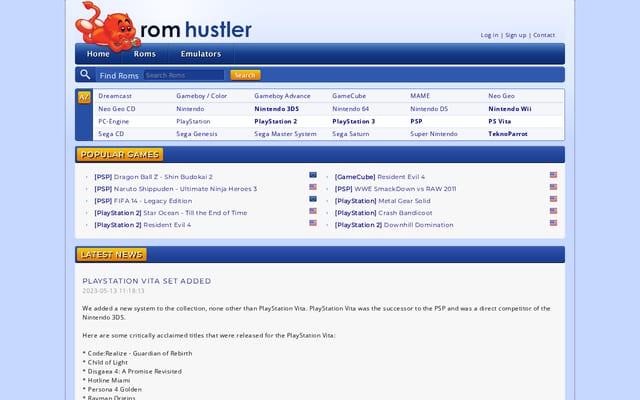The width and height of the screenshot is (640, 400).
Task: Open the Nintendo system link
Action: 190,109
